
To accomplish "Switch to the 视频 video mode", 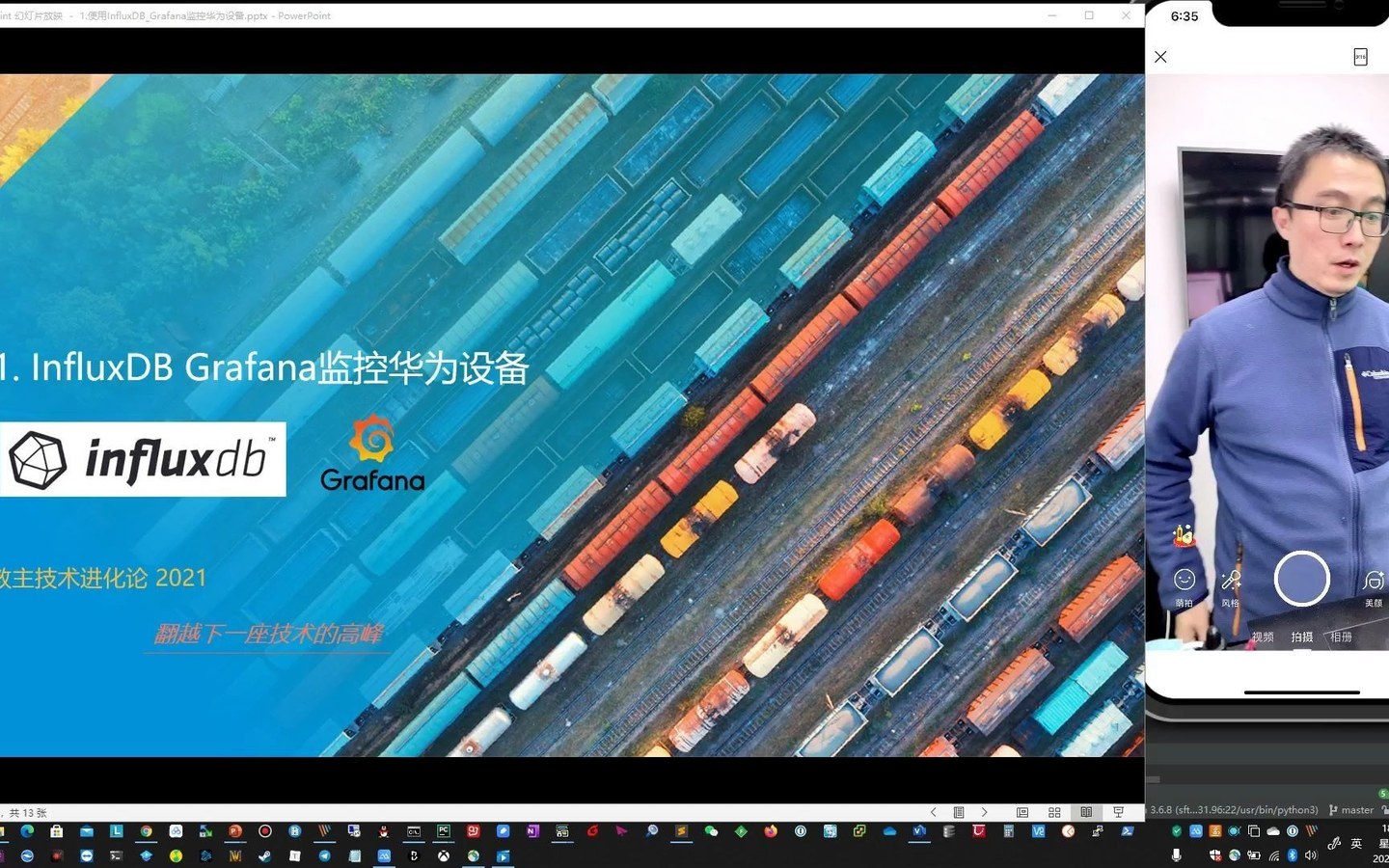I will [x=1263, y=637].
